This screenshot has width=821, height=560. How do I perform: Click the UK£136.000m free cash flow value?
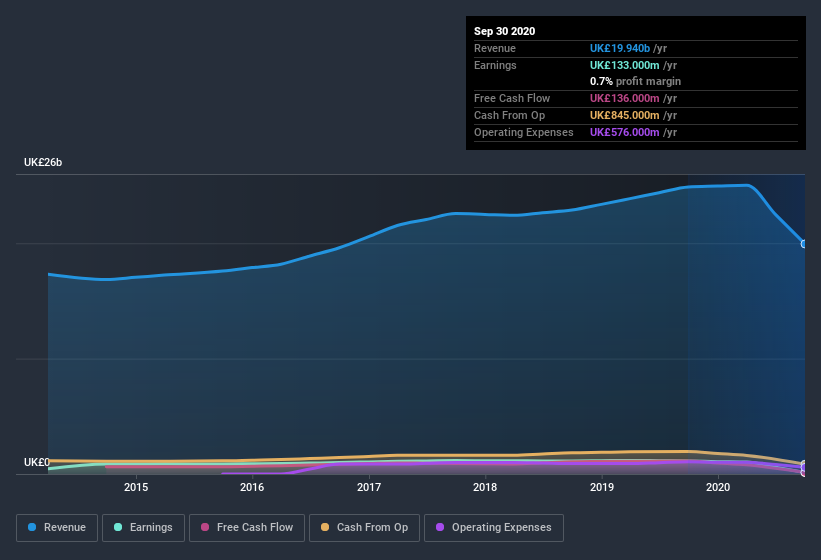[x=625, y=98]
